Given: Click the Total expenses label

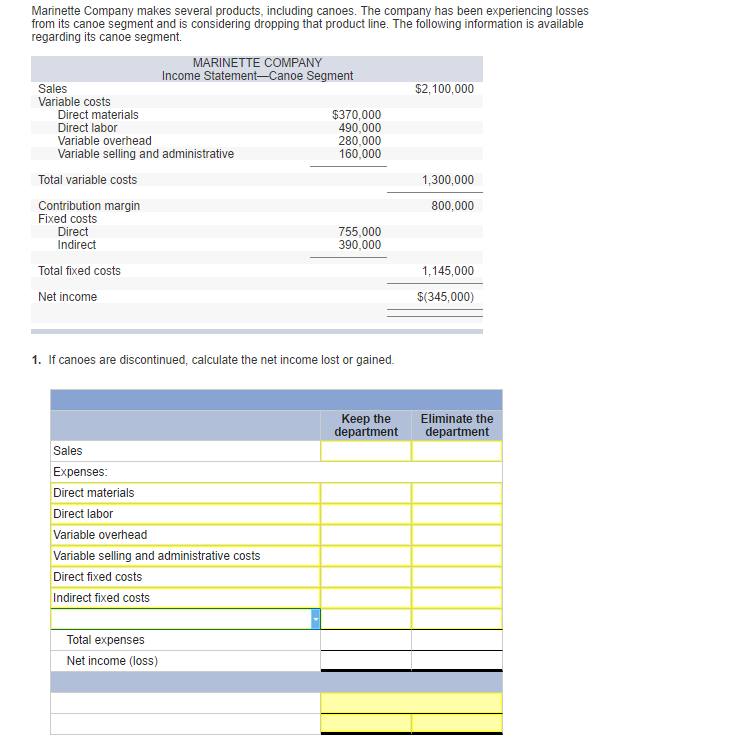Looking at the screenshot, I should (x=105, y=640).
